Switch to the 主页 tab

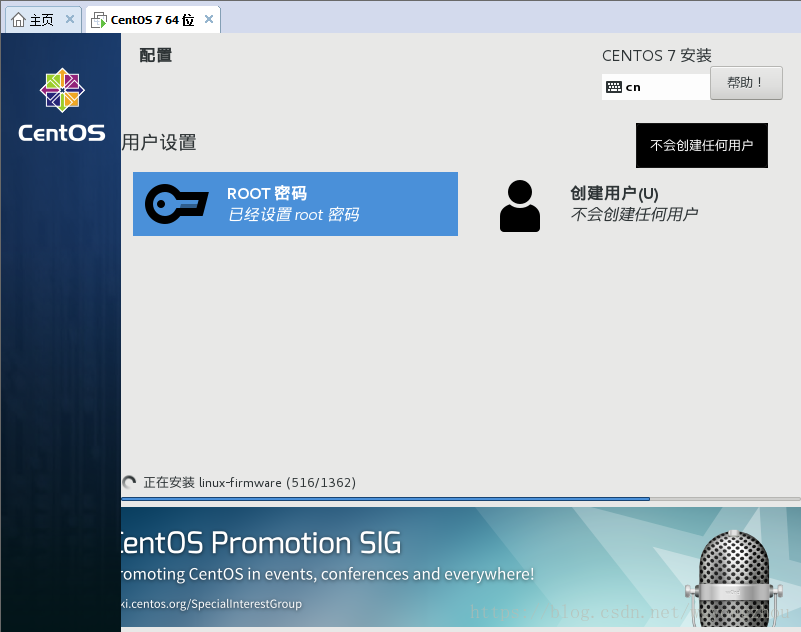click(x=41, y=20)
